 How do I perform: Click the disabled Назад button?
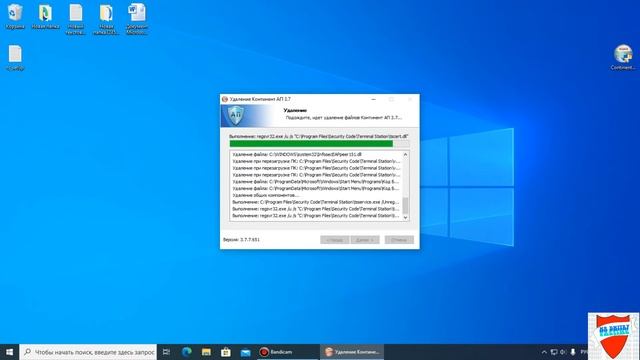(334, 240)
